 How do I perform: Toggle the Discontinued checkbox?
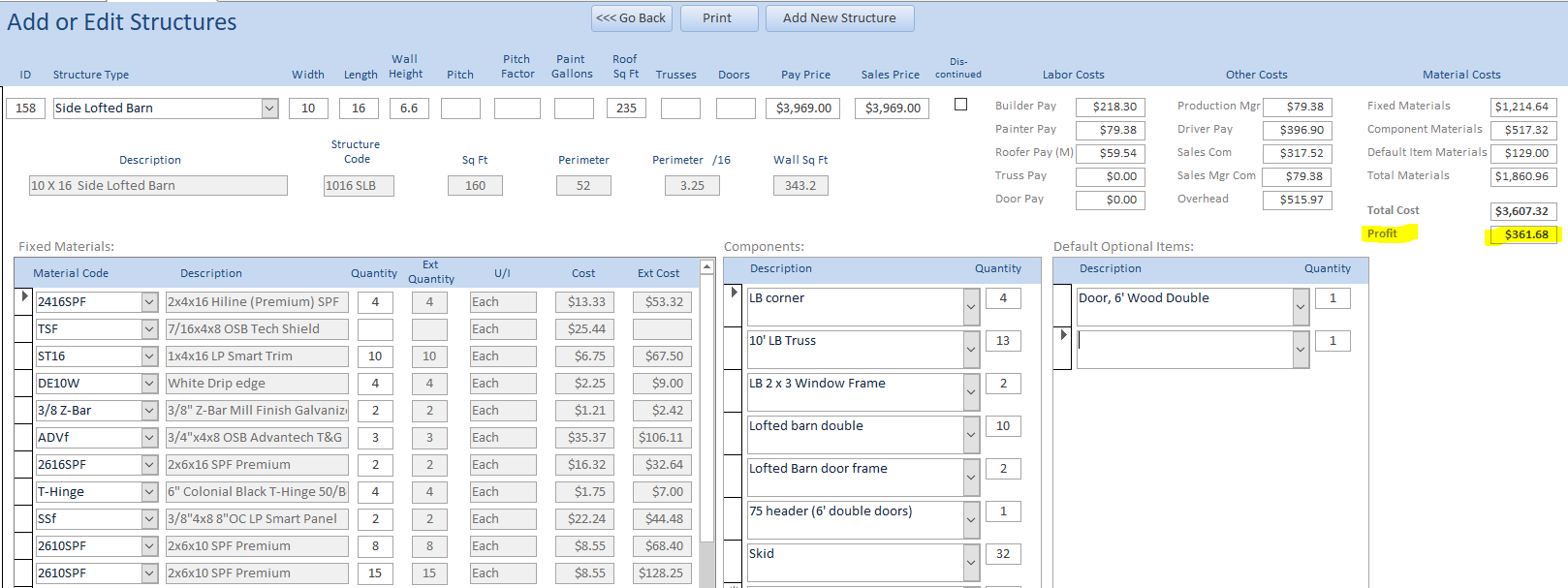[x=960, y=105]
